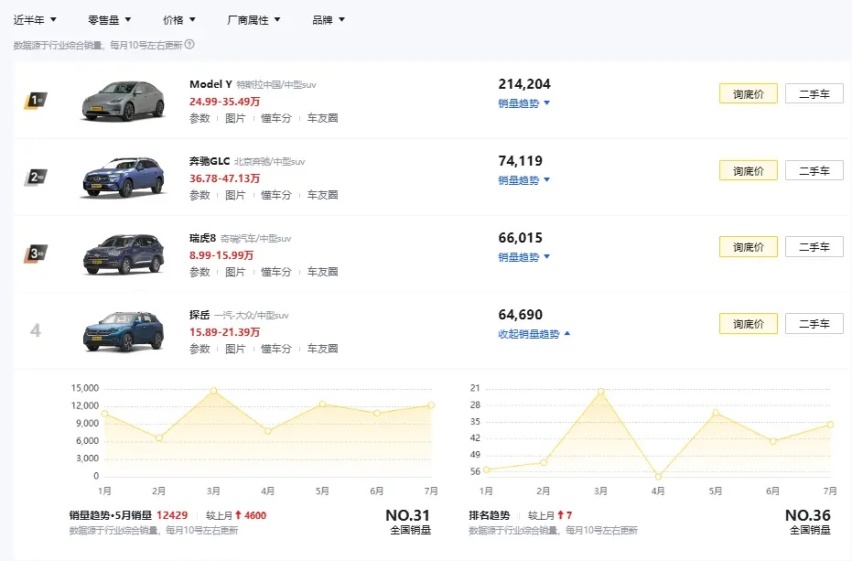This screenshot has width=852, height=561.
Task: Open 参数 for 奔驰GLC
Action: (x=199, y=195)
